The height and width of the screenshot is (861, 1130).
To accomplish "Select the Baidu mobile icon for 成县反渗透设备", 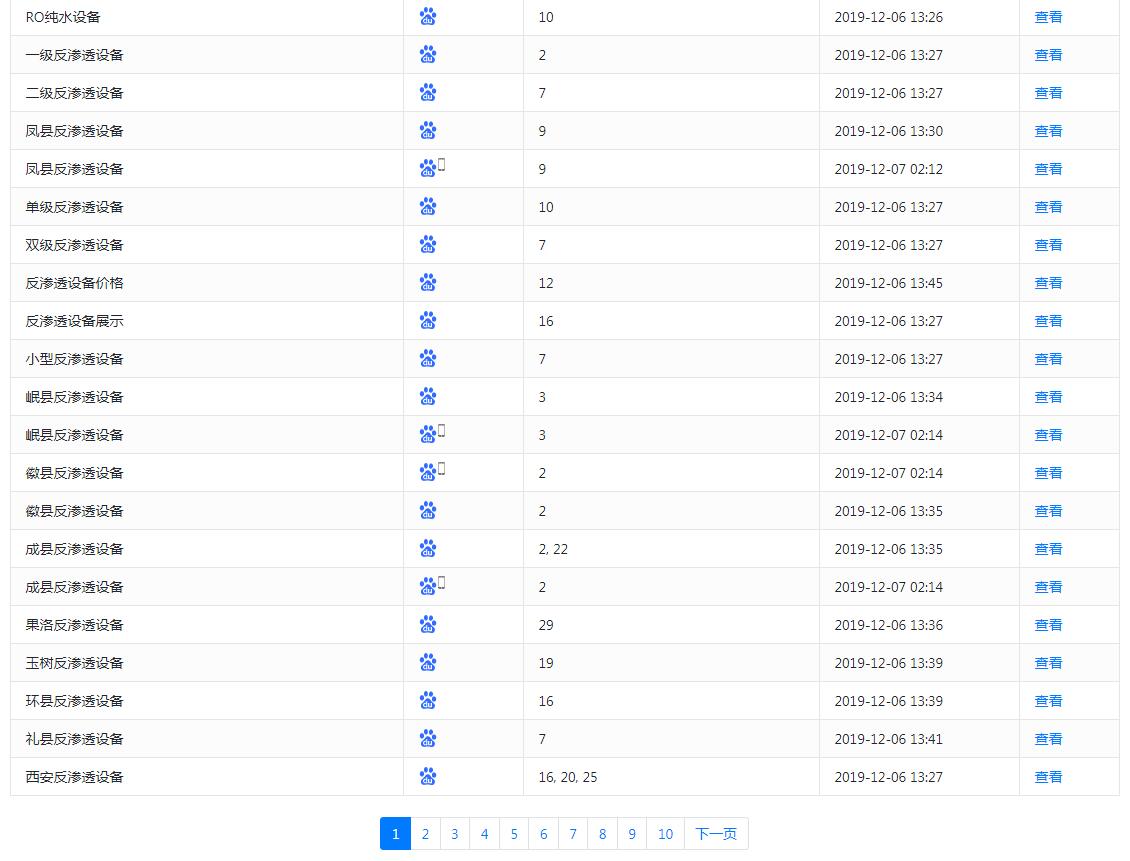I will [x=431, y=587].
